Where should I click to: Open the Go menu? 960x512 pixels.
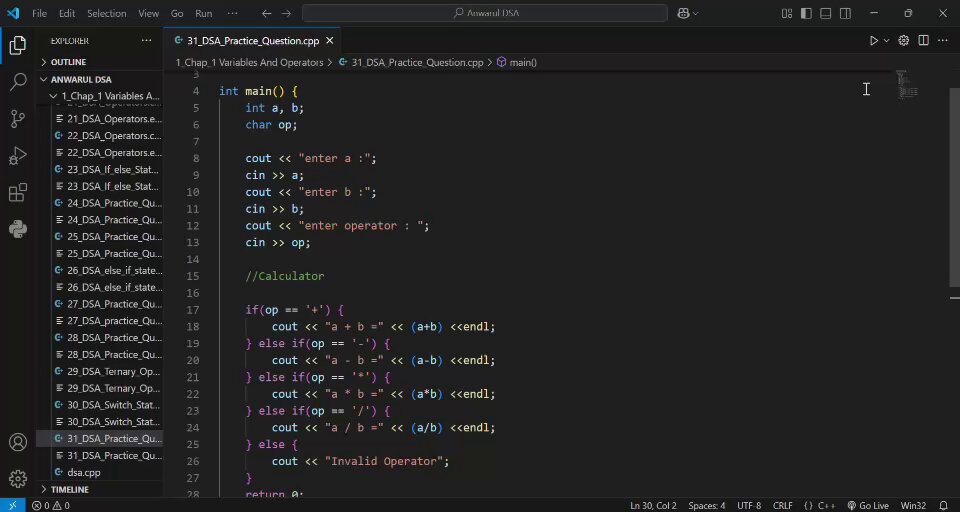click(x=177, y=13)
